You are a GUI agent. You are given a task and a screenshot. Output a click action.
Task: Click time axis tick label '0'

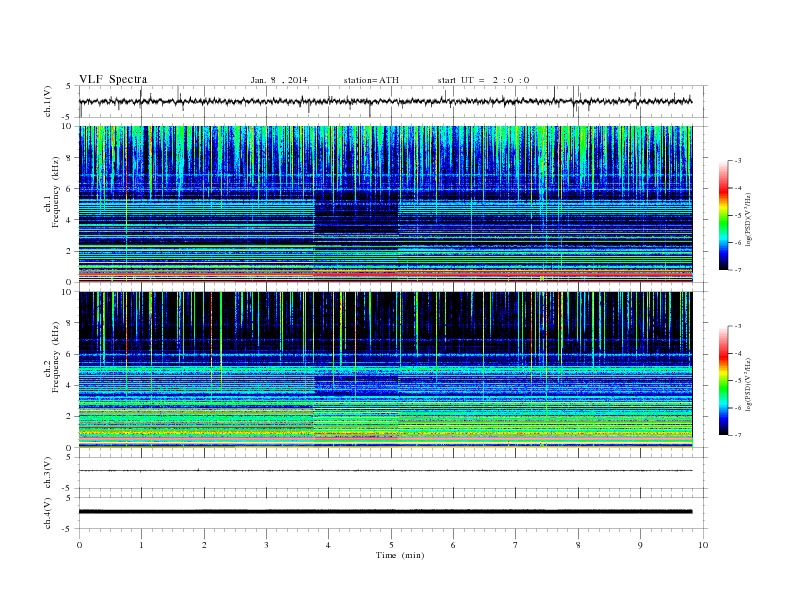[79, 545]
